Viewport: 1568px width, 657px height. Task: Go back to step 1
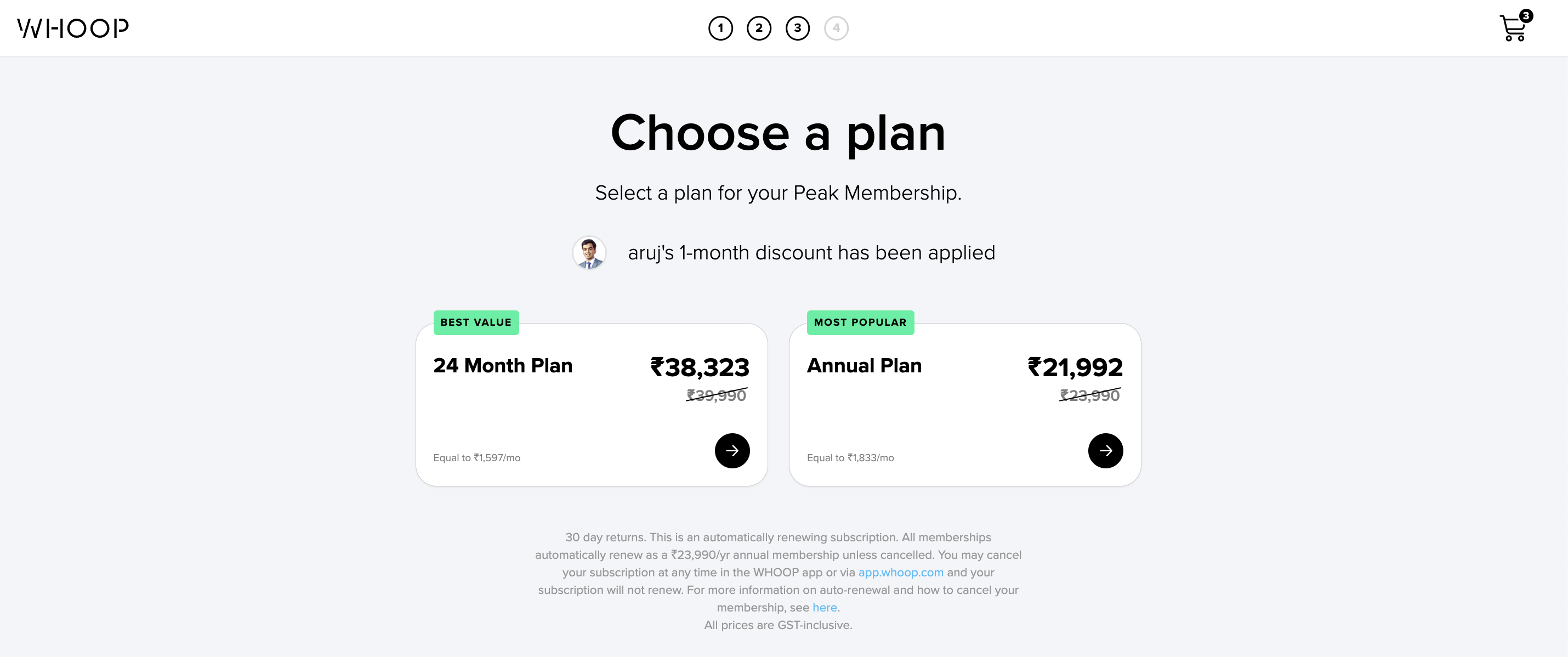[x=720, y=28]
